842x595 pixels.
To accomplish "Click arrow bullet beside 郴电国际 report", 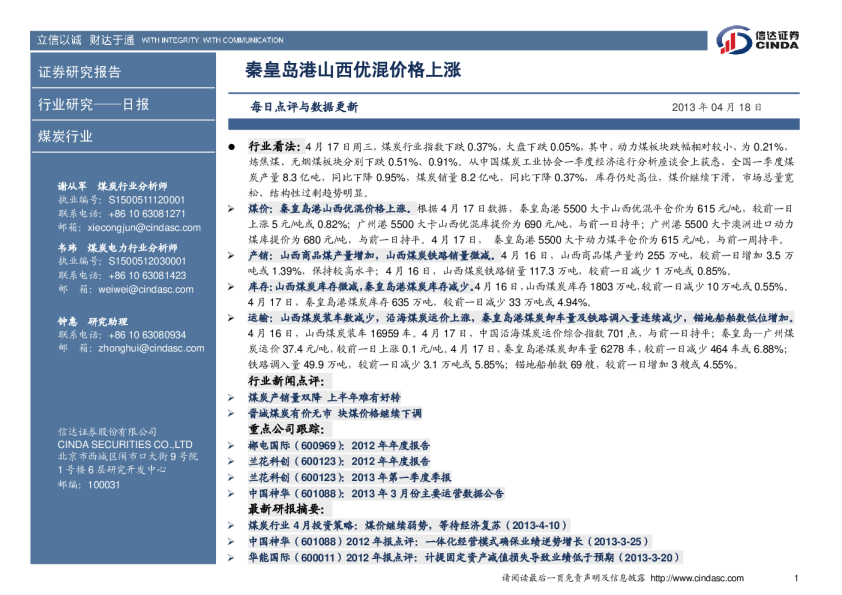I will [233, 447].
